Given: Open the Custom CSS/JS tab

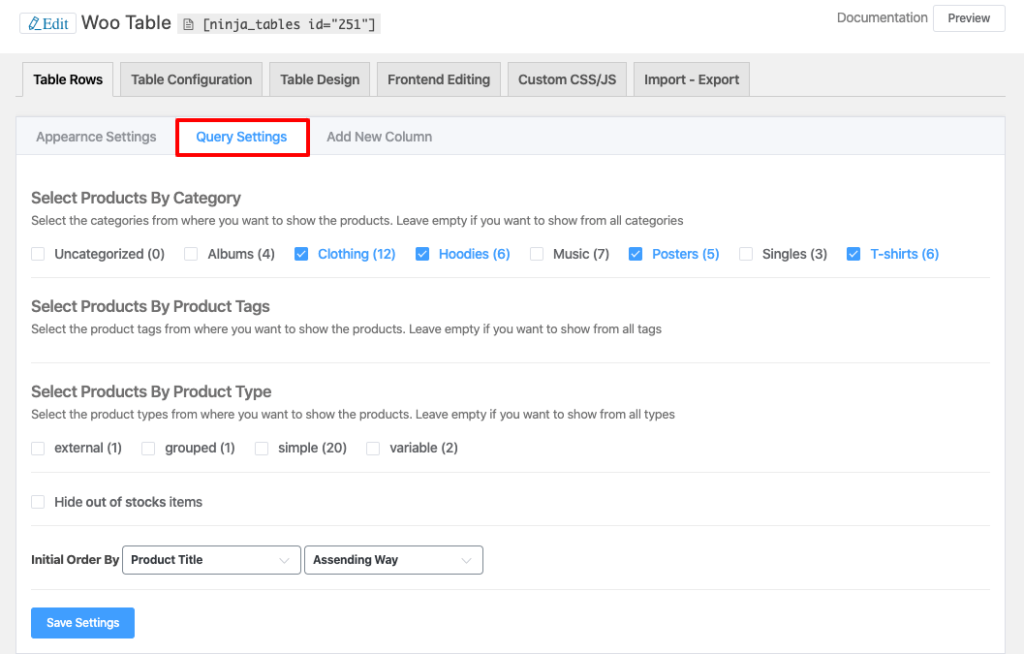Looking at the screenshot, I should pos(566,80).
